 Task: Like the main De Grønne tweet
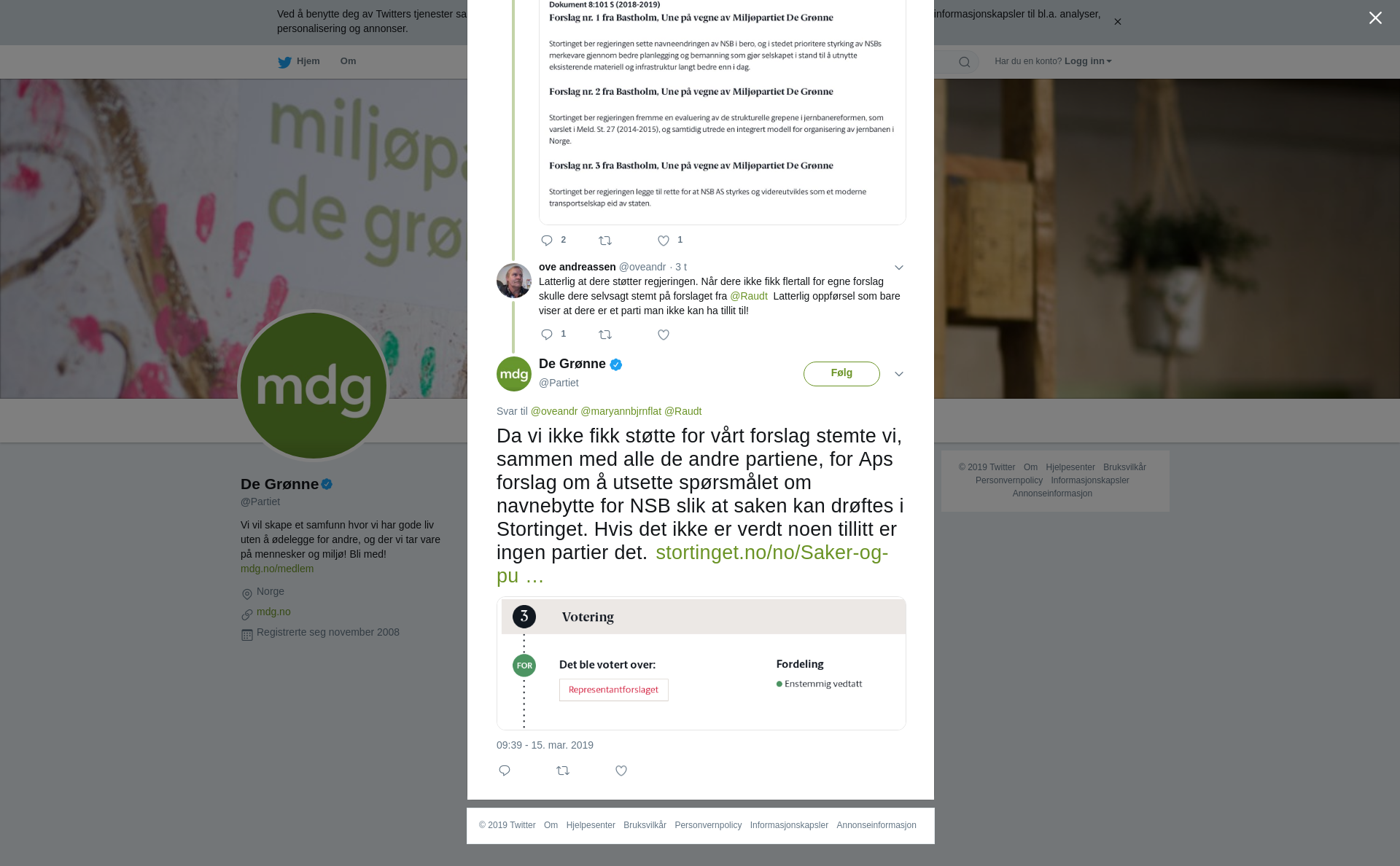pos(621,771)
